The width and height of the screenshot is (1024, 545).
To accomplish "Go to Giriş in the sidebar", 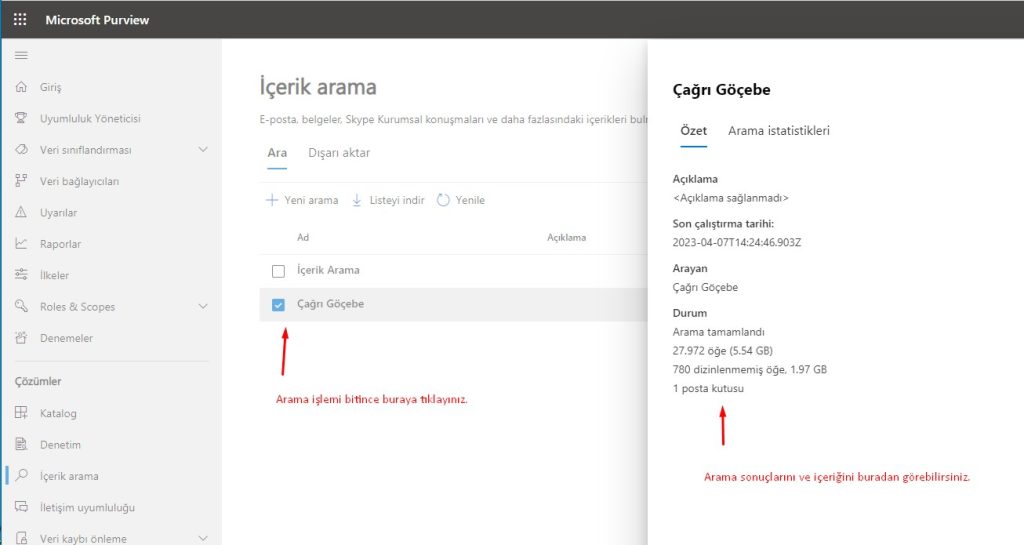I will coord(50,87).
